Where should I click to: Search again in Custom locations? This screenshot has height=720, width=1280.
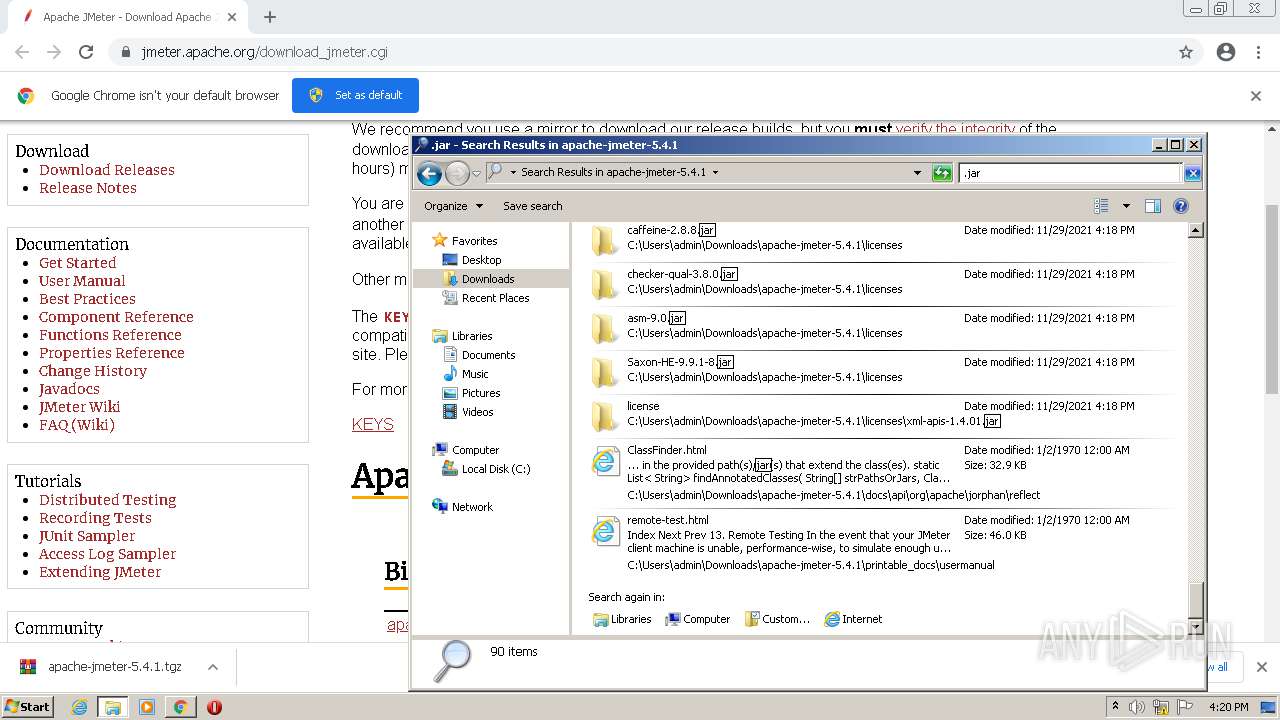[x=777, y=619]
